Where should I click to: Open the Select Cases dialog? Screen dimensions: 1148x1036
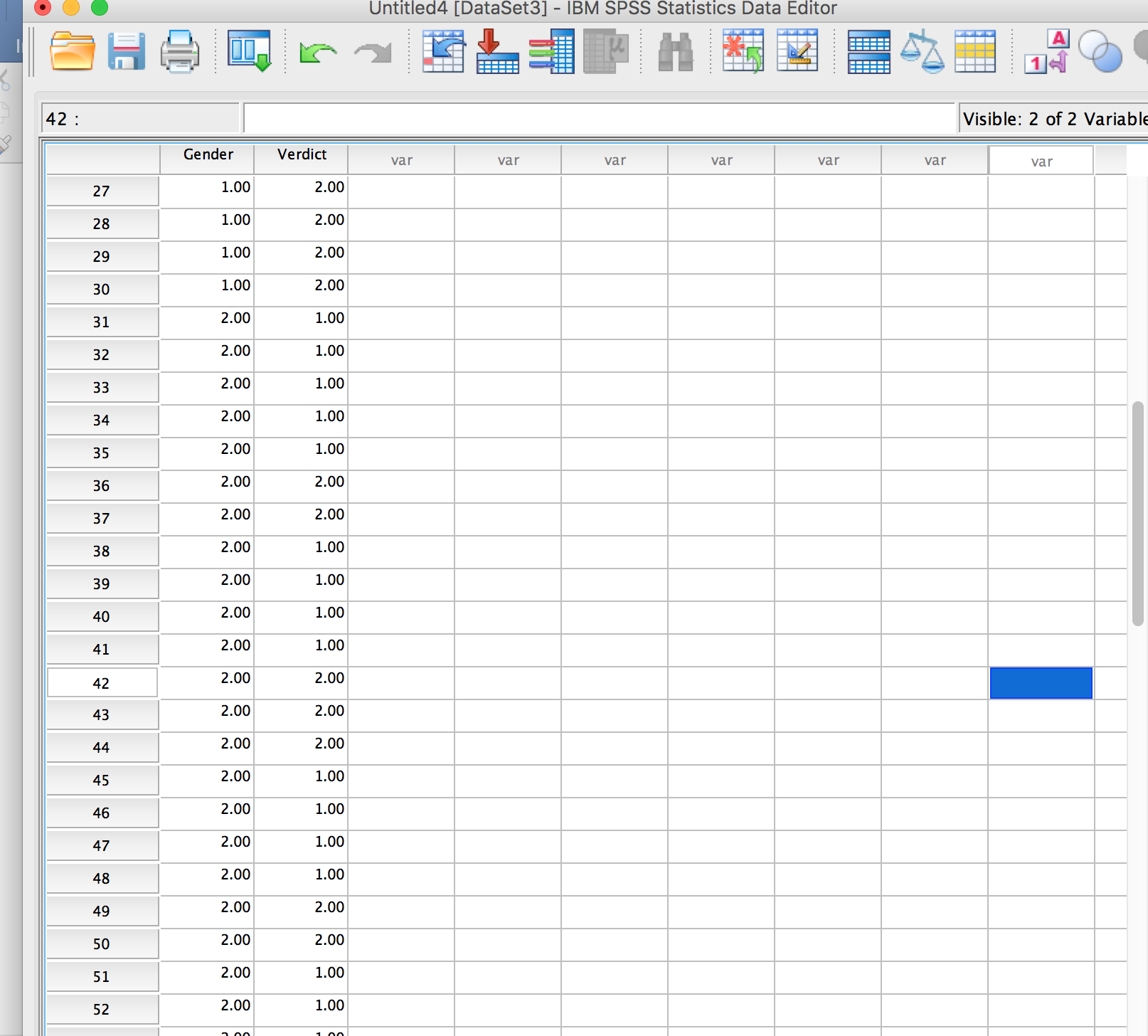click(x=976, y=52)
